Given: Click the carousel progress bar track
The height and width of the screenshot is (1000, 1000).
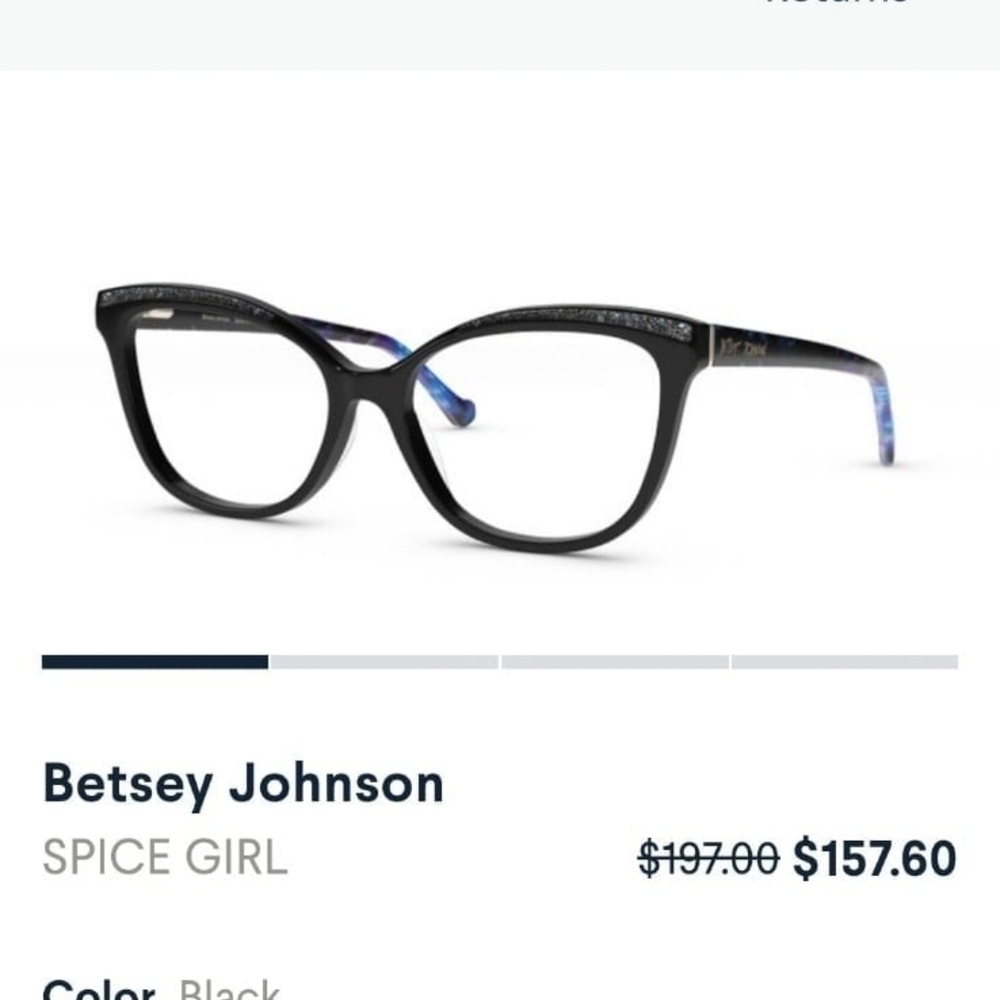Looking at the screenshot, I should pyautogui.click(x=500, y=660).
